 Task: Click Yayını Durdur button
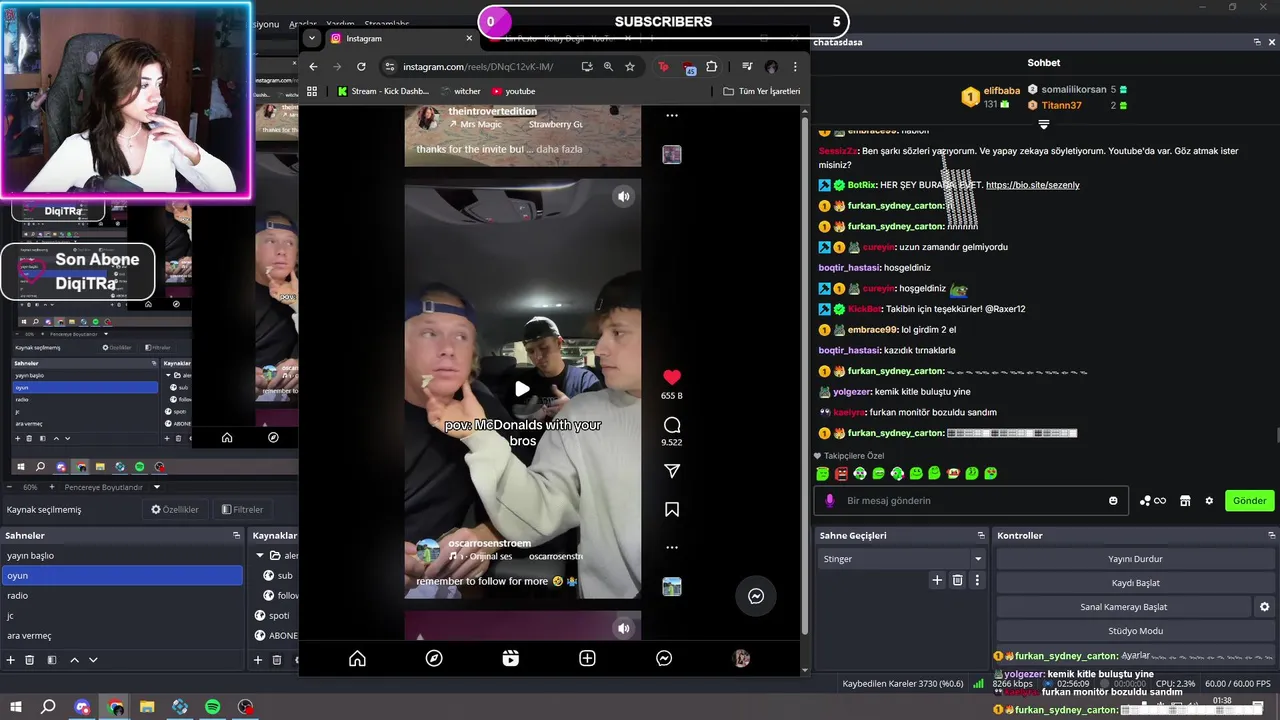[1135, 559]
